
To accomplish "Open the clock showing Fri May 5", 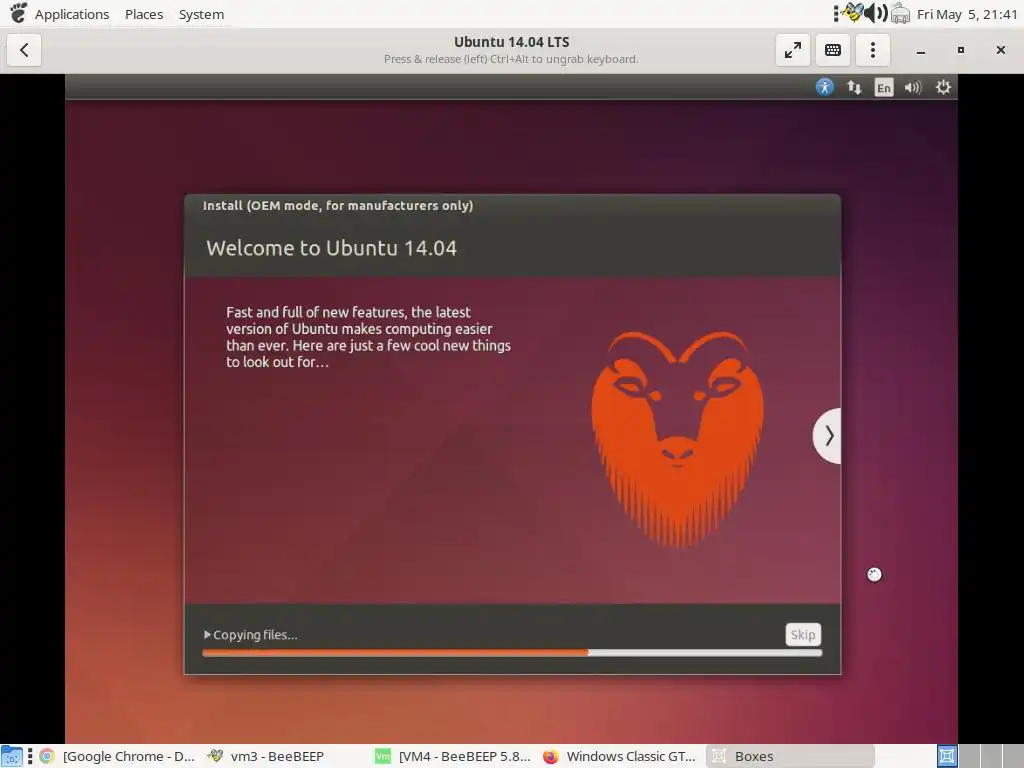I will (x=967, y=14).
